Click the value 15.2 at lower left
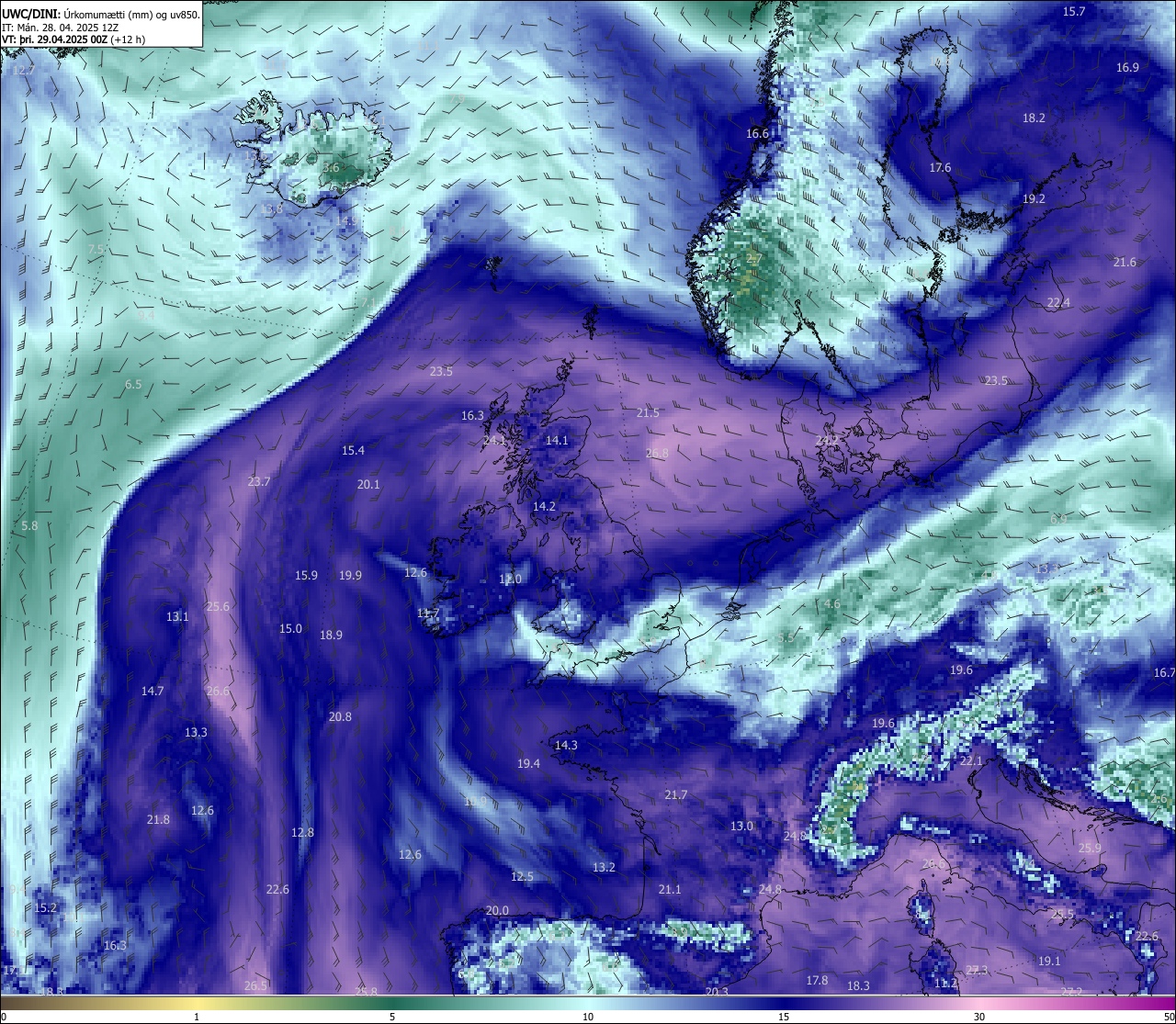The image size is (1176, 1024). pos(45,907)
